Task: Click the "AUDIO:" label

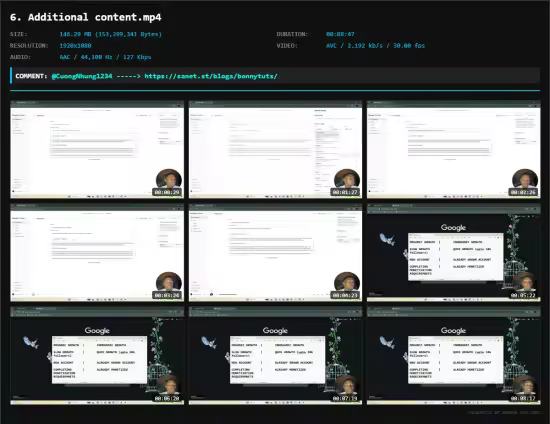Action: pyautogui.click(x=20, y=57)
